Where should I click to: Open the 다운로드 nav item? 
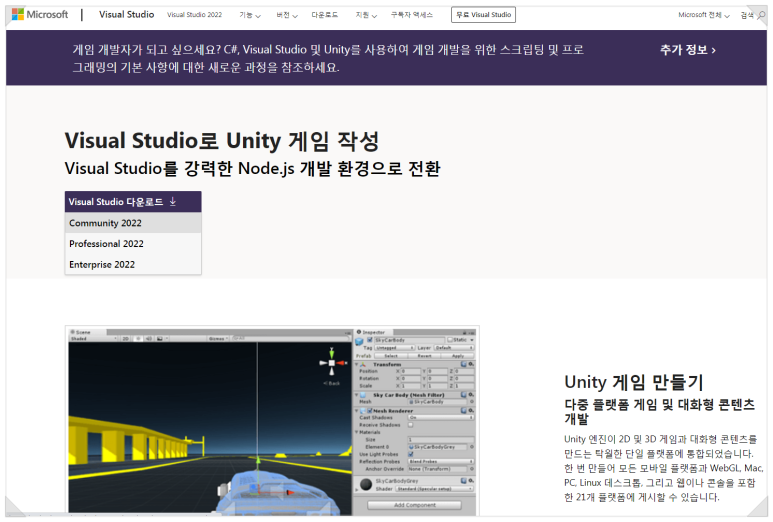pos(324,15)
